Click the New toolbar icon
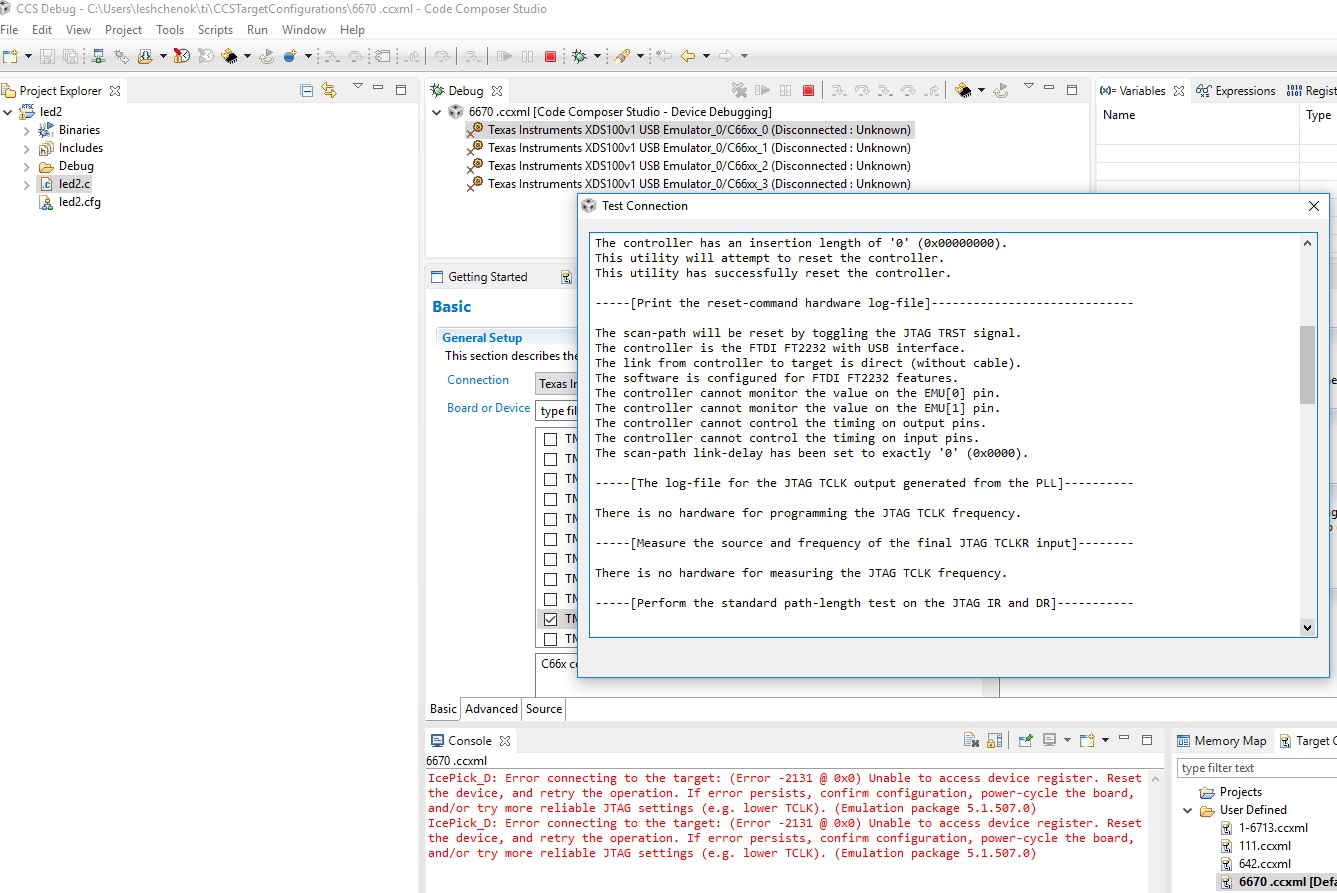This screenshot has width=1337, height=893. click(x=11, y=57)
